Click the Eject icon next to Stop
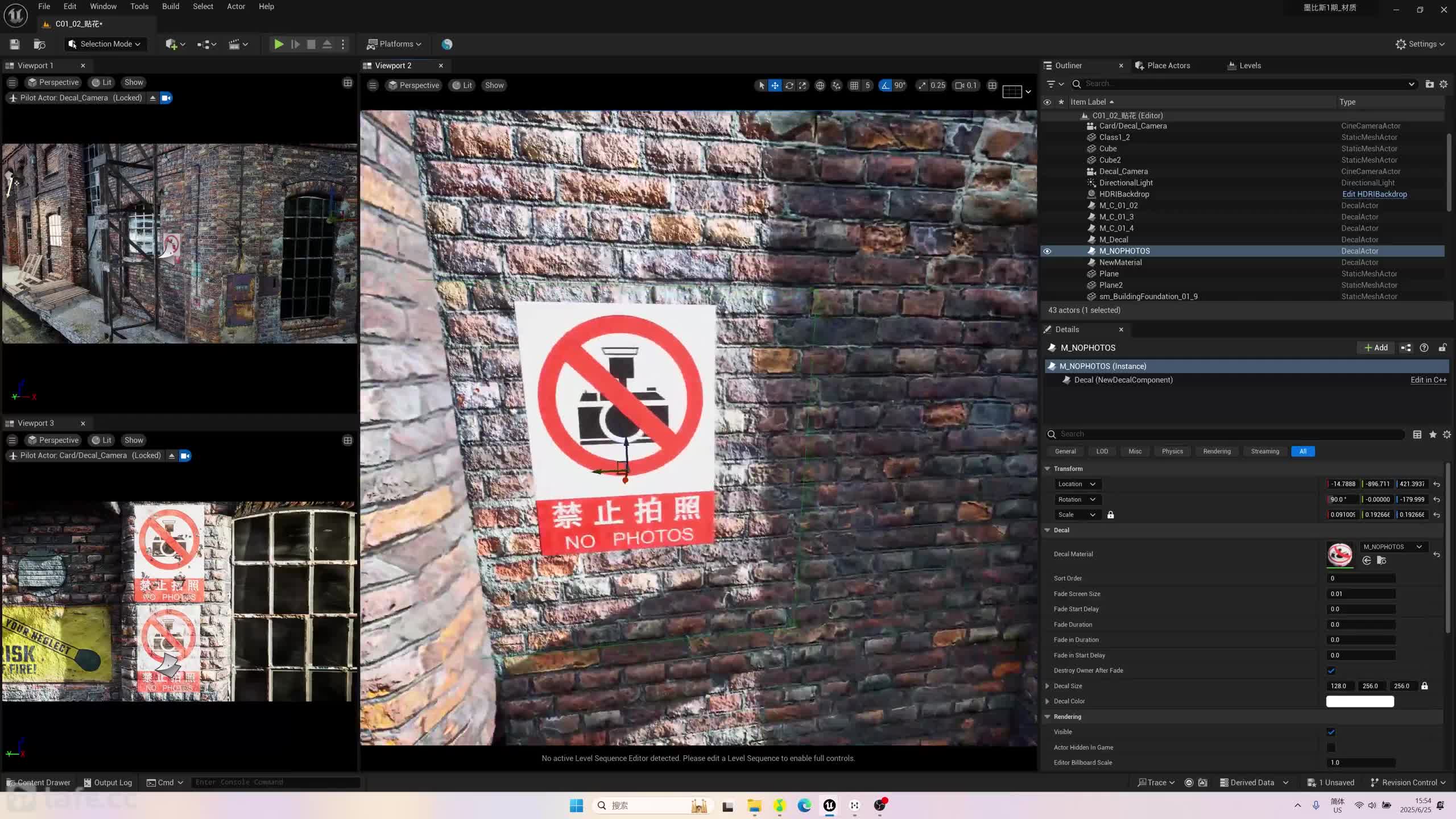The image size is (1456, 819). click(x=327, y=44)
